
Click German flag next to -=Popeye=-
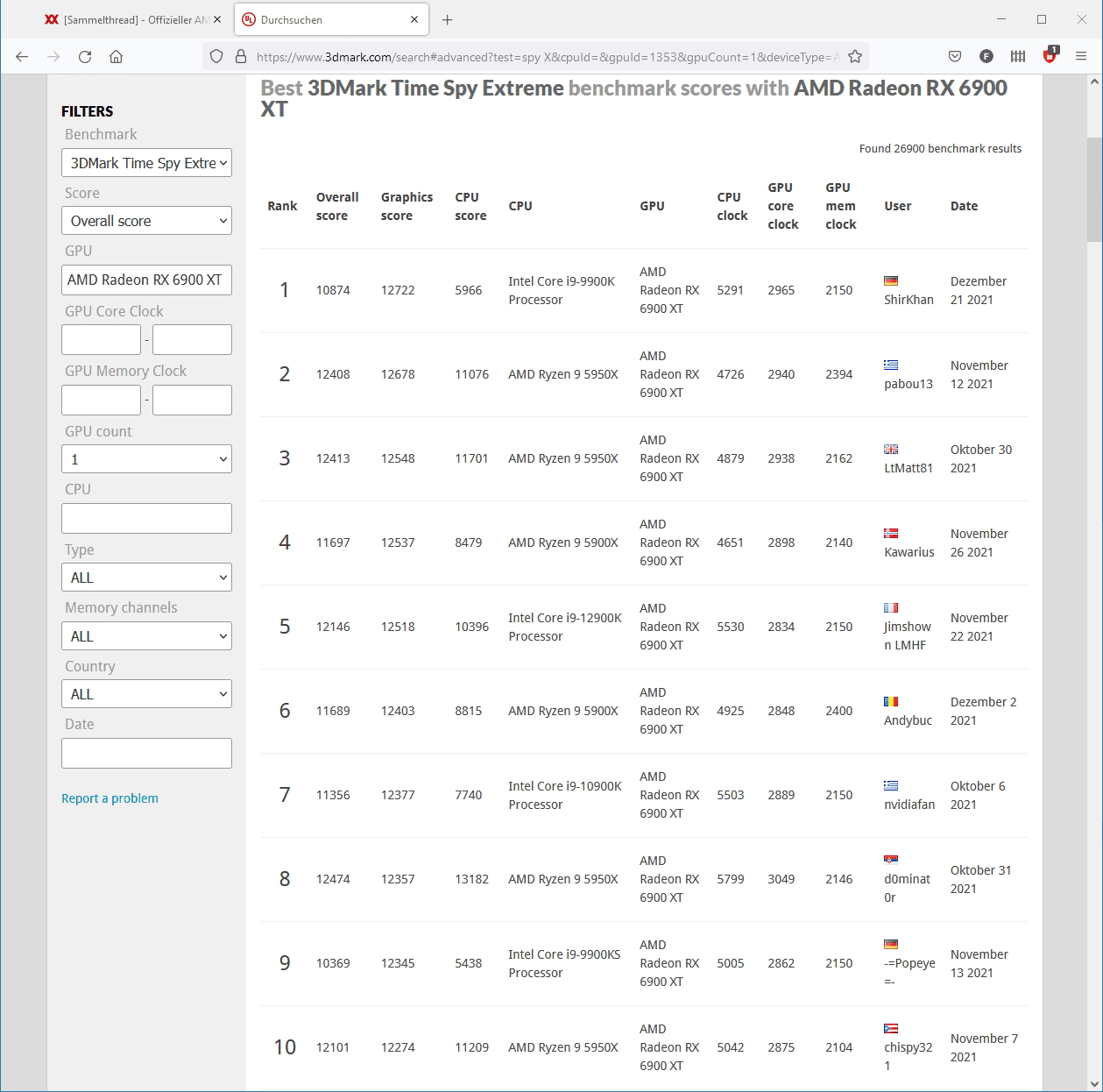(891, 945)
